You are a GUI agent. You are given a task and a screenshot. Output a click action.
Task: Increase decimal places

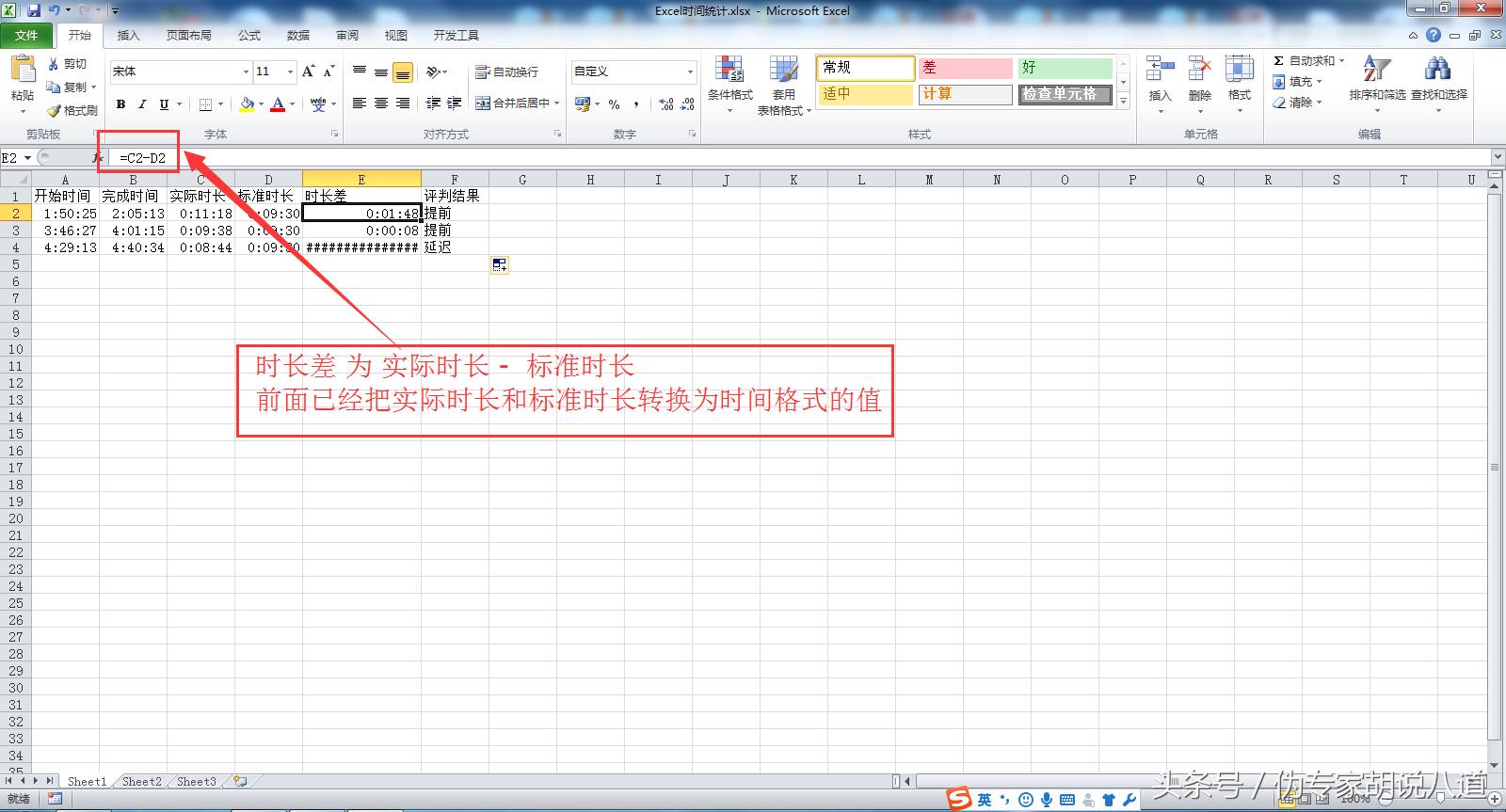pyautogui.click(x=666, y=104)
